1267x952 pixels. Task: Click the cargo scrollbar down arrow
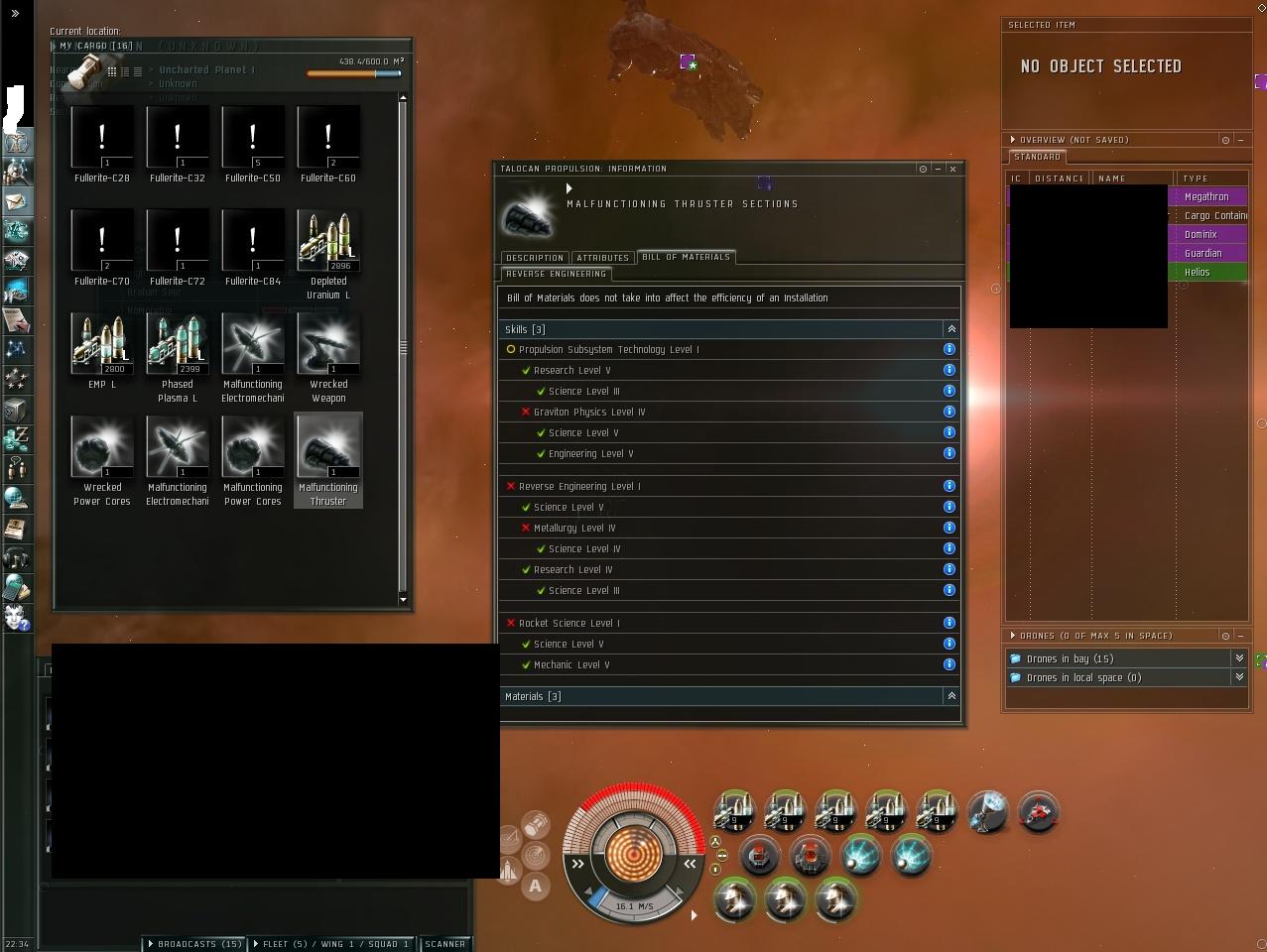point(403,599)
